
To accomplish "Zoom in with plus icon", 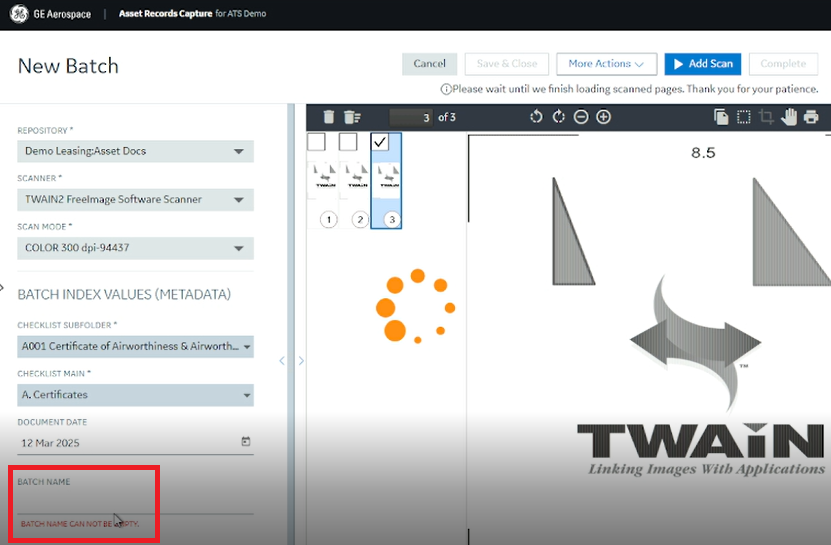I will coord(604,117).
